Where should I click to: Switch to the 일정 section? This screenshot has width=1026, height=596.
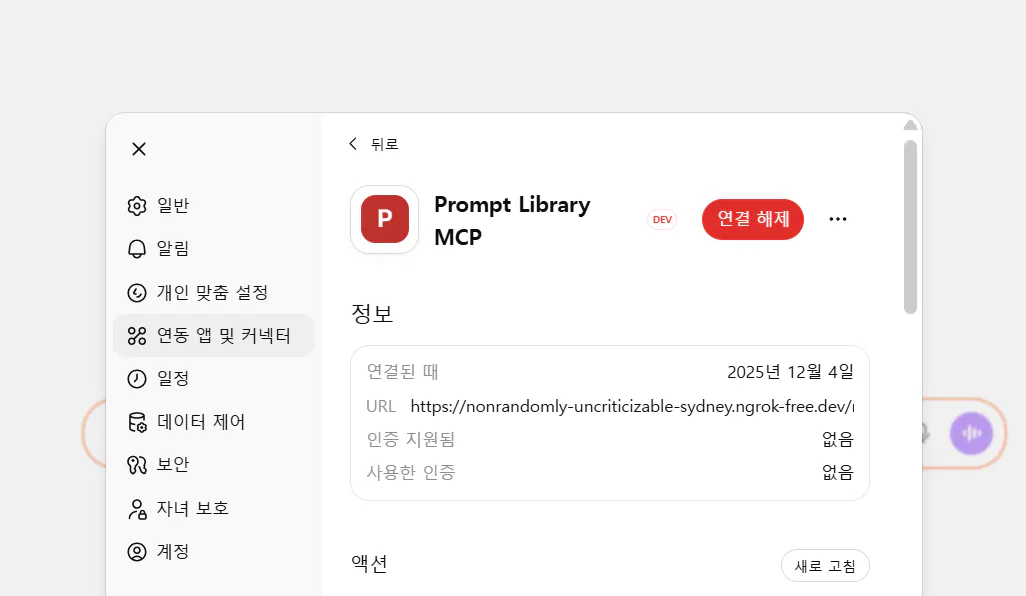136,378
